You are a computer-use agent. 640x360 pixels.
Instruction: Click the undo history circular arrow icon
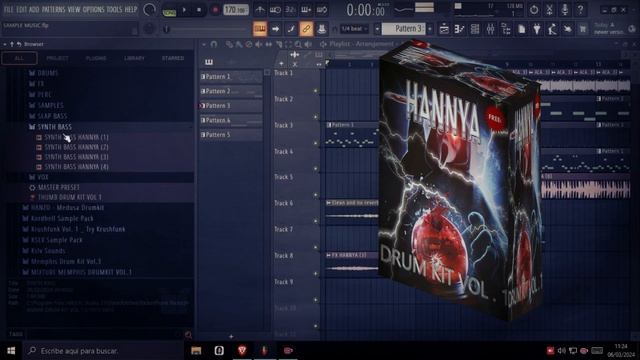534,9
